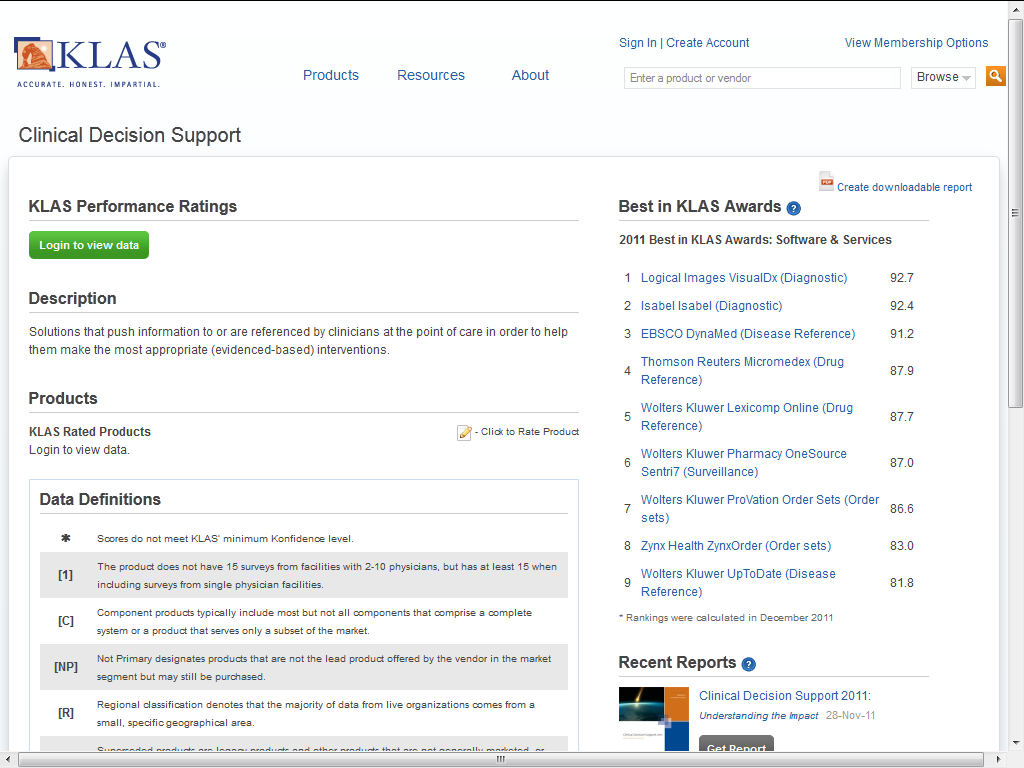The height and width of the screenshot is (768, 1024).
Task: Click the 81.8 score for UpToDate
Action: tap(902, 583)
